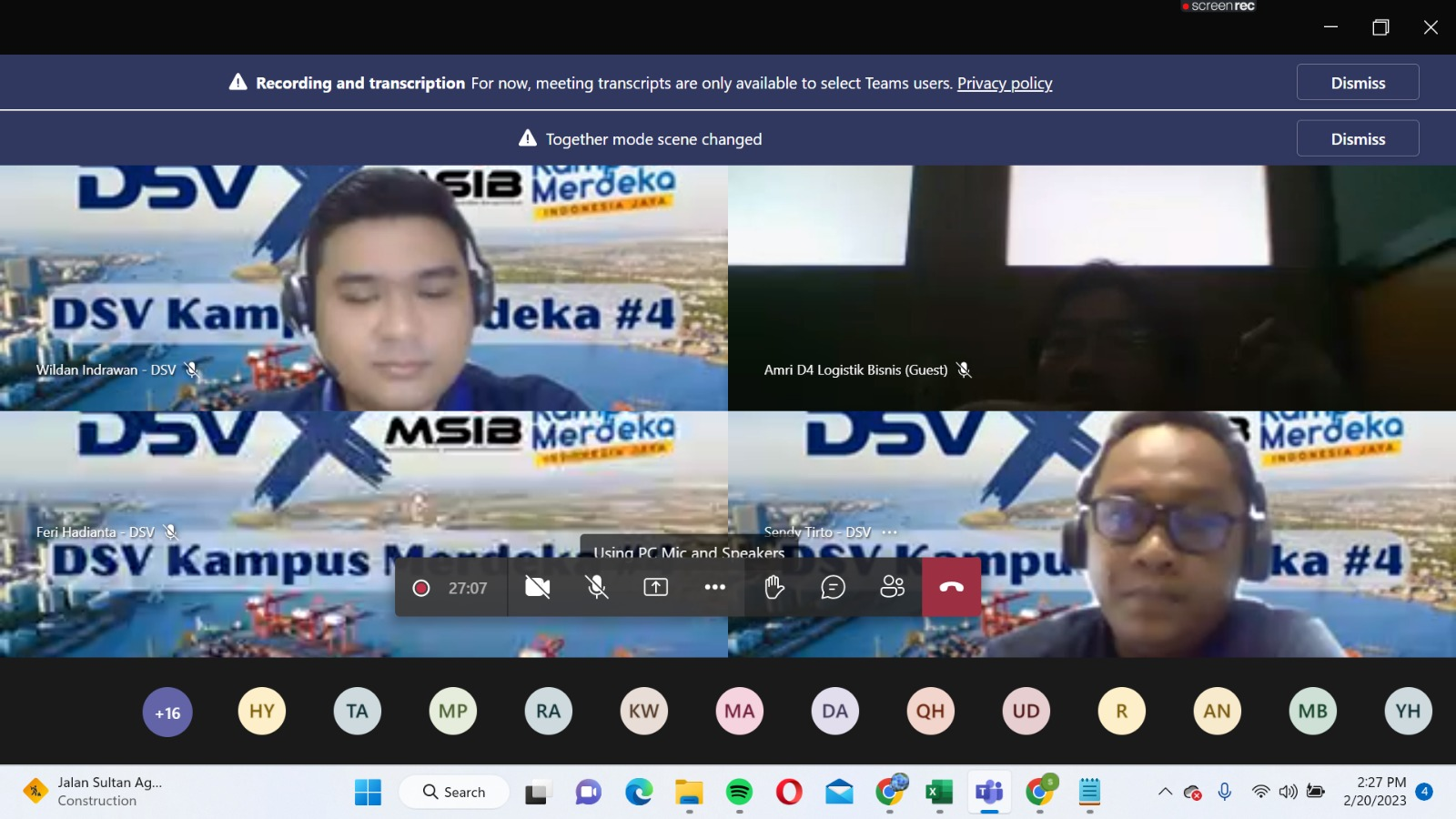Select participant avatar QH
This screenshot has width=1456, height=819.
[931, 712]
